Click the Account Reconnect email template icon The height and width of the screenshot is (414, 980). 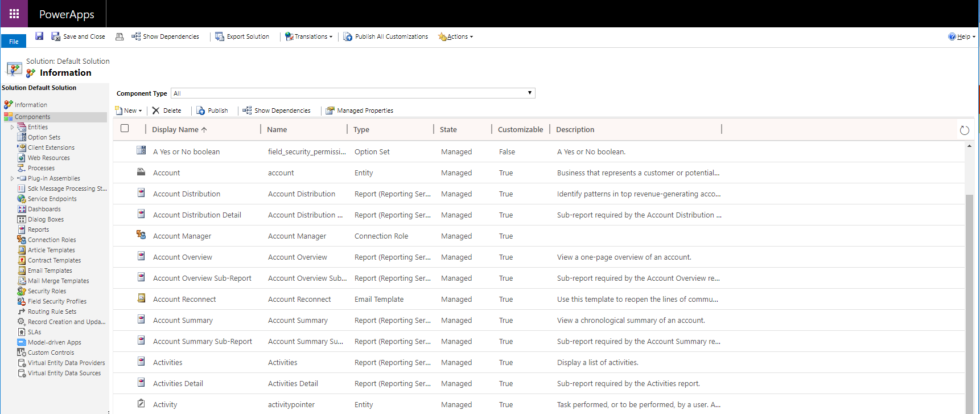(141, 298)
